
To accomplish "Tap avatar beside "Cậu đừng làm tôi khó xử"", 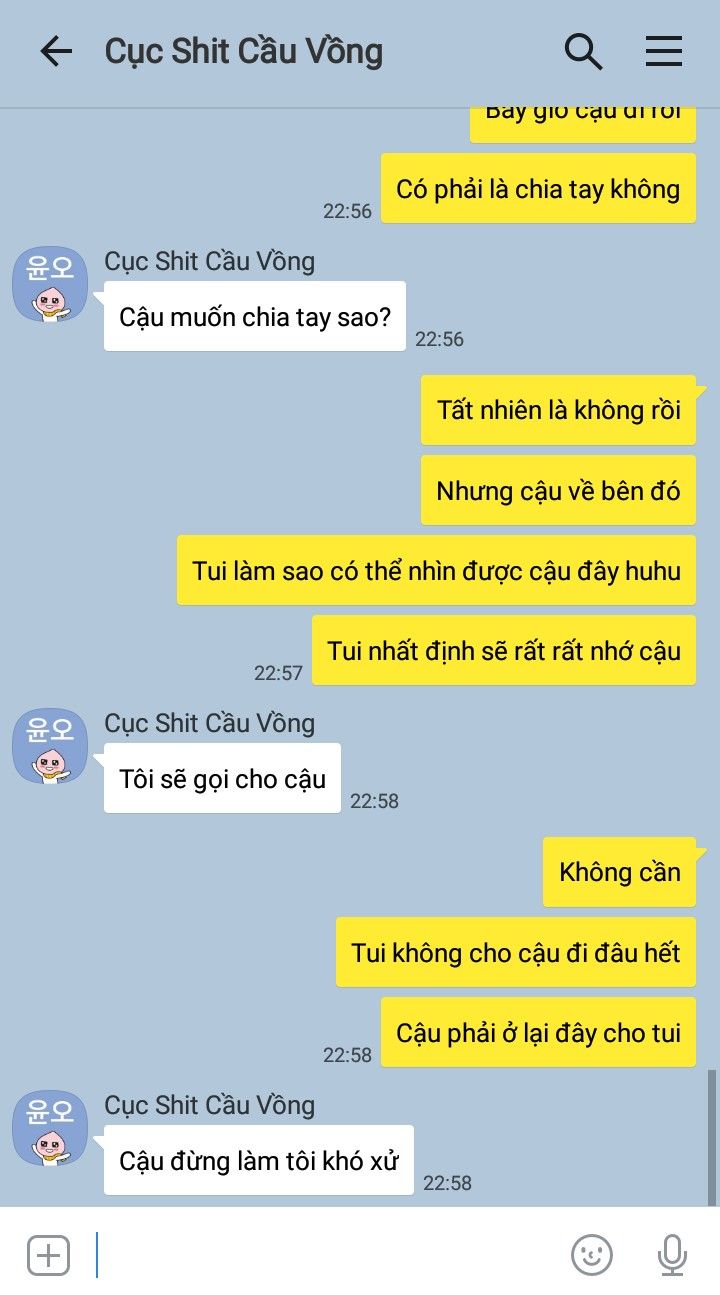I will pos(50,1128).
